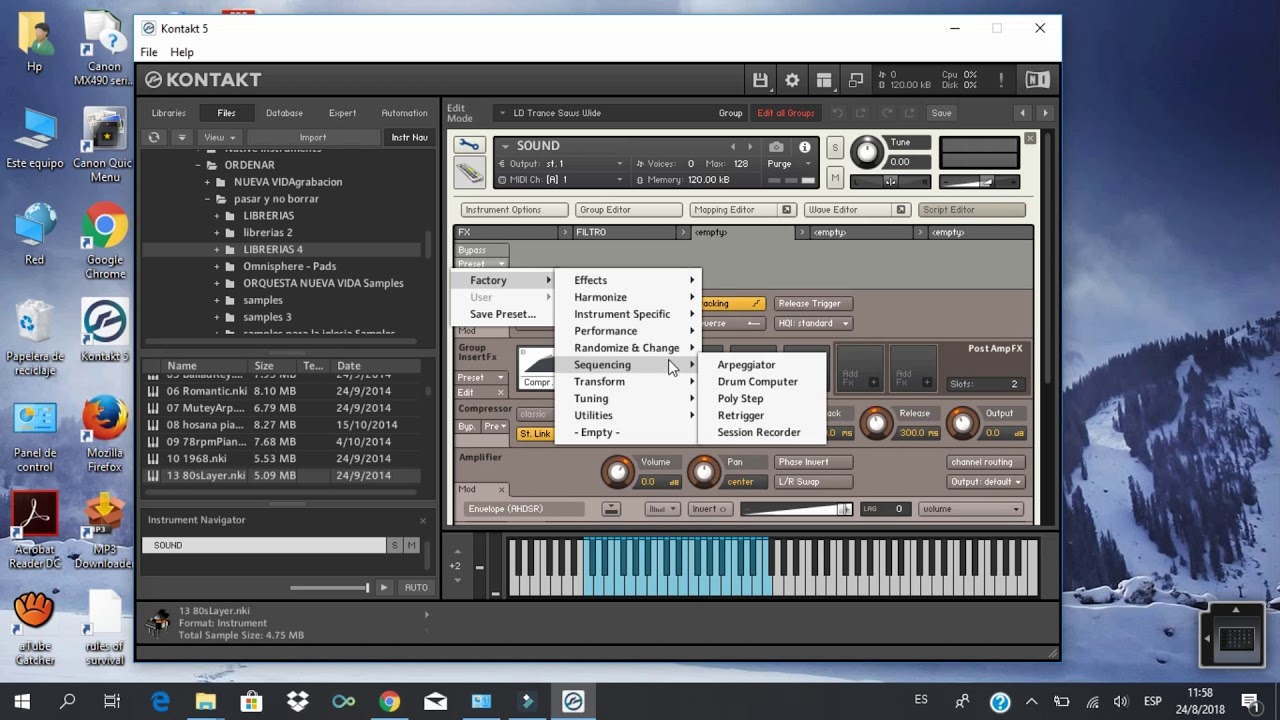Toggle AUTO preview in the browser
The width and height of the screenshot is (1280, 720).
(x=416, y=587)
